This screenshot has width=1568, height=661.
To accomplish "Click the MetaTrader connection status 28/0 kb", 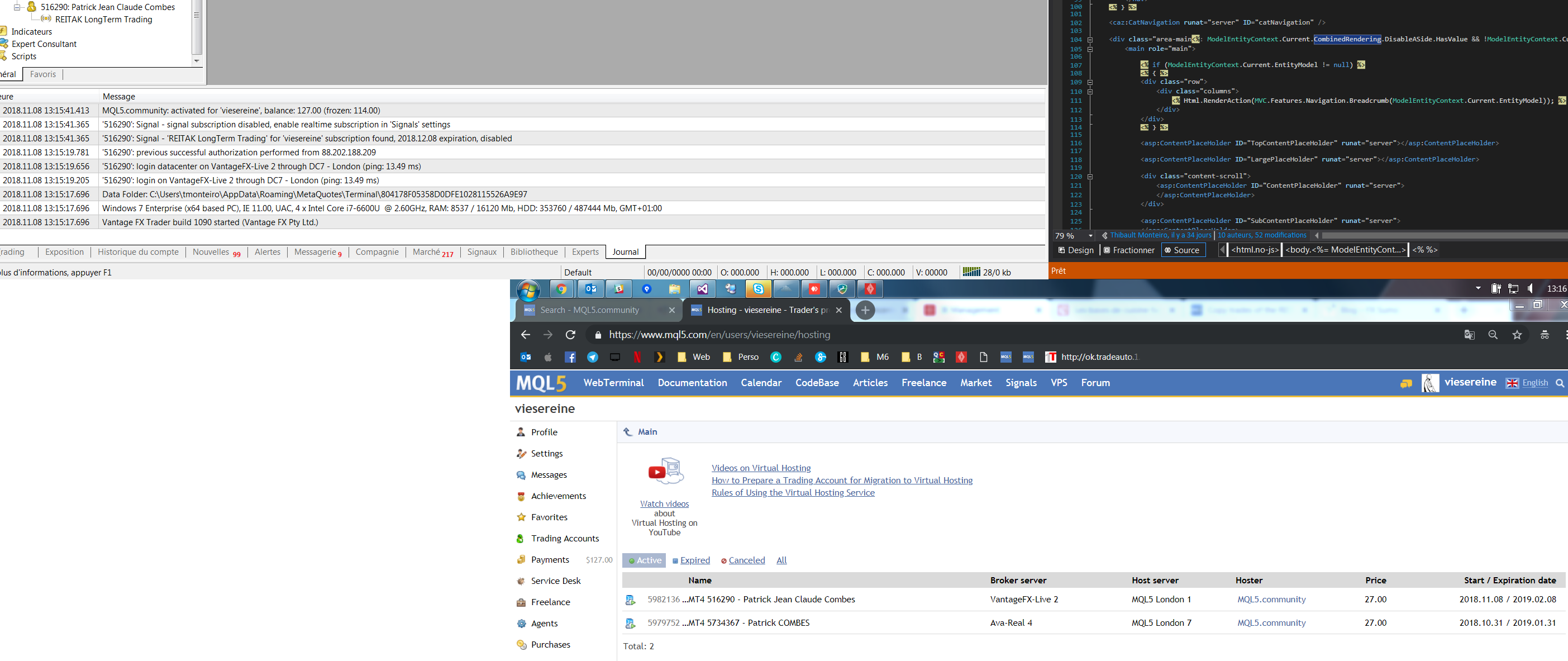I will [x=986, y=272].
